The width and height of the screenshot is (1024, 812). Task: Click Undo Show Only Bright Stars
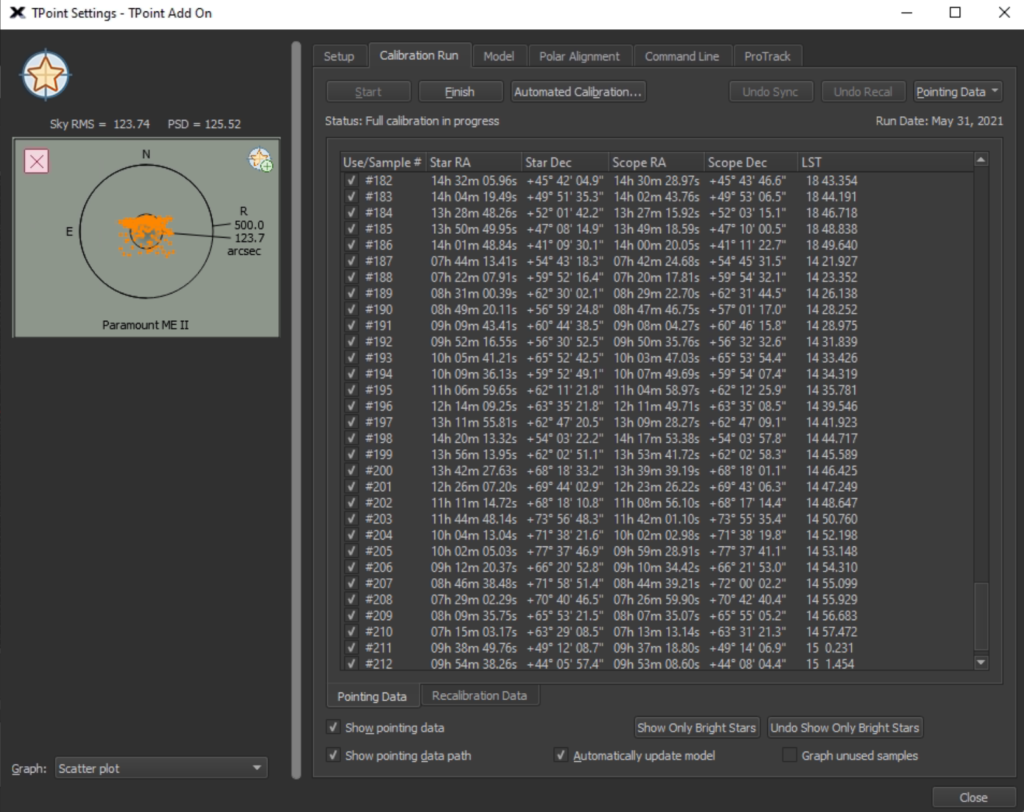tap(844, 728)
